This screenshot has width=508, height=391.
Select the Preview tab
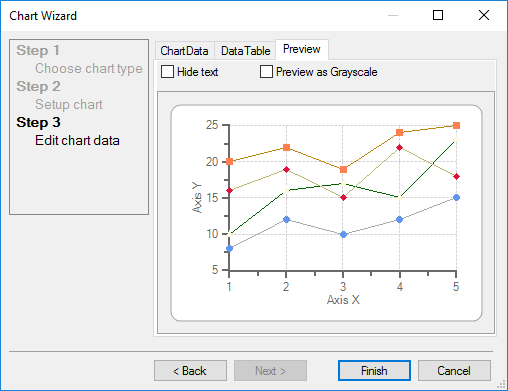click(302, 49)
